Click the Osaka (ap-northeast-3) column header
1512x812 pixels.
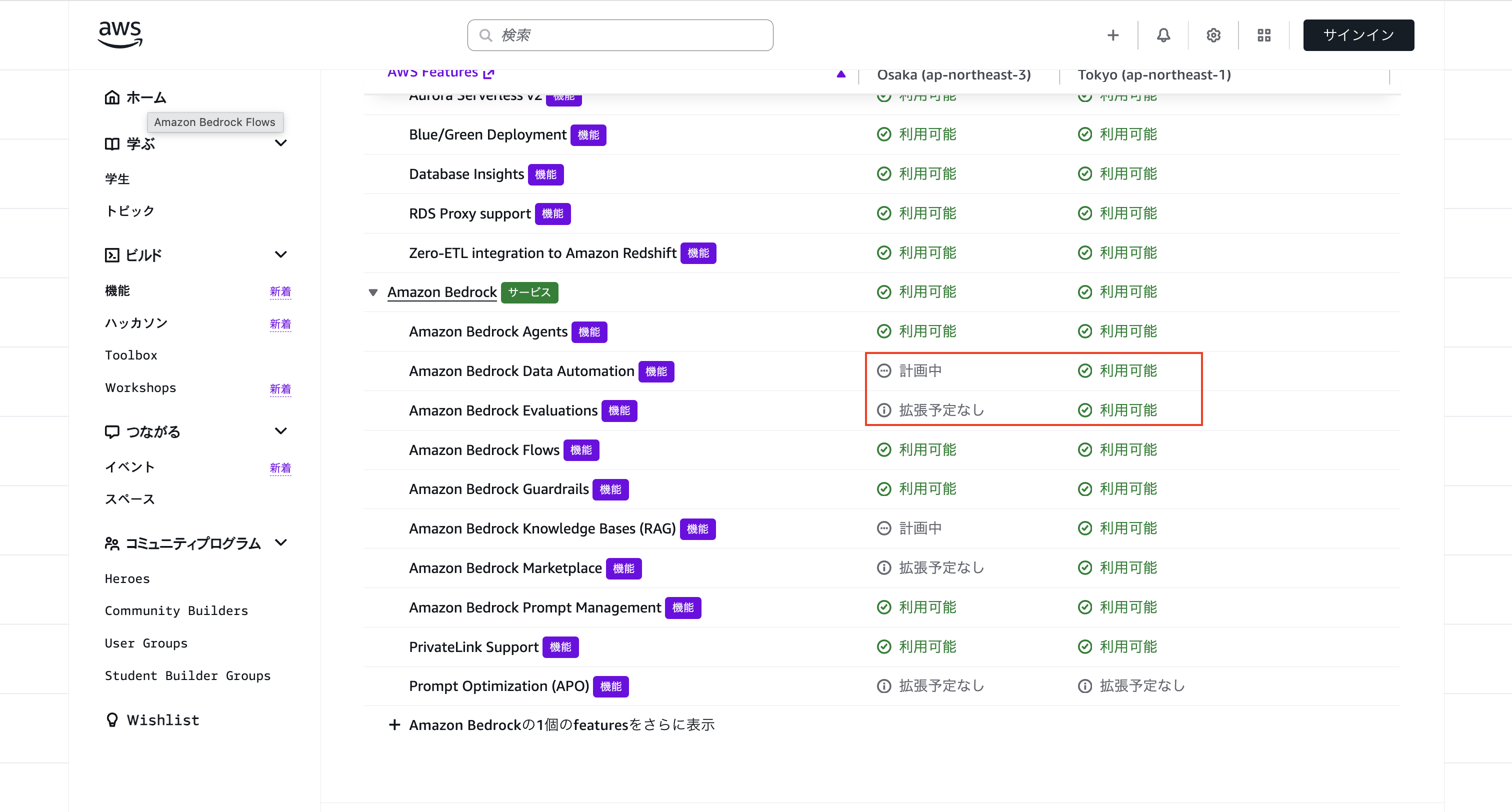(x=953, y=75)
